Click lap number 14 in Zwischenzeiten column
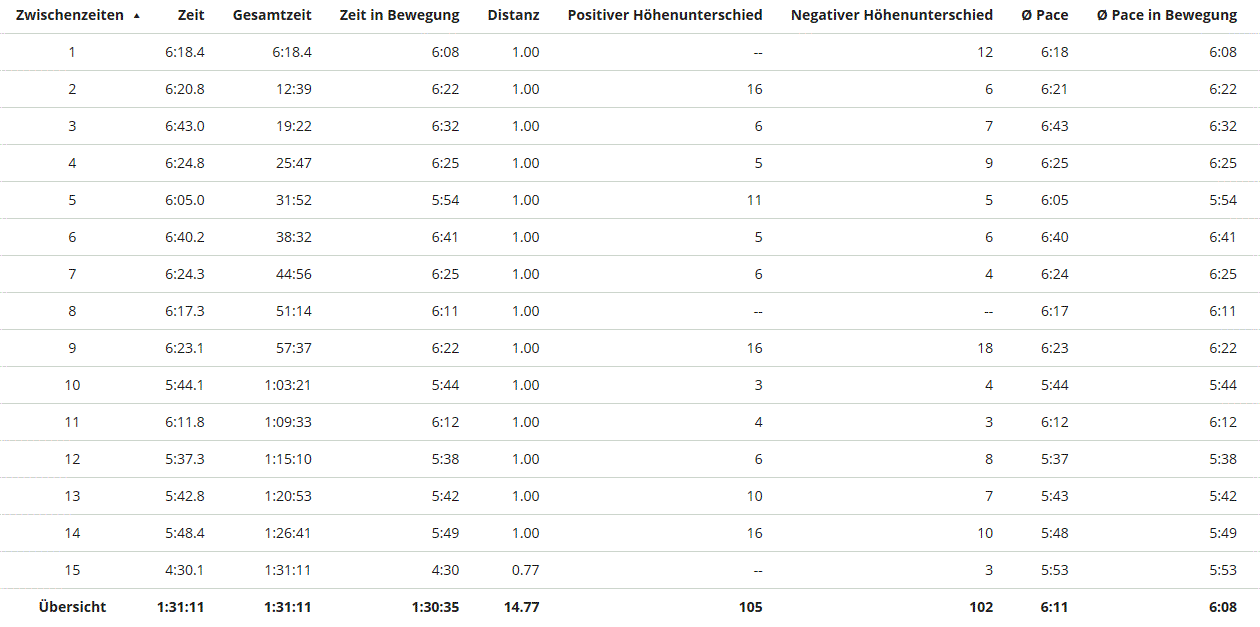The height and width of the screenshot is (627, 1260). pos(72,533)
